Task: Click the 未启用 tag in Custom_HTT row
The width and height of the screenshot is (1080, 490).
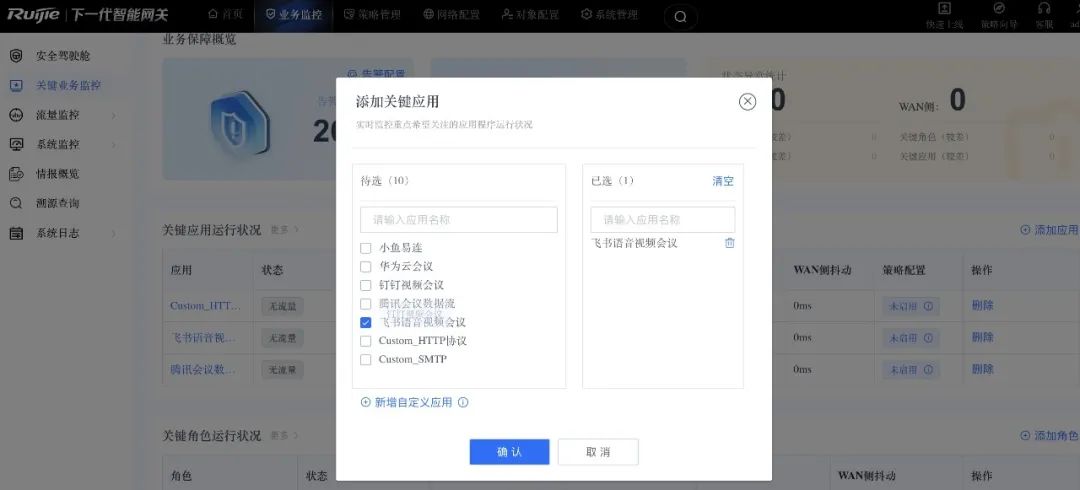Action: pos(911,306)
